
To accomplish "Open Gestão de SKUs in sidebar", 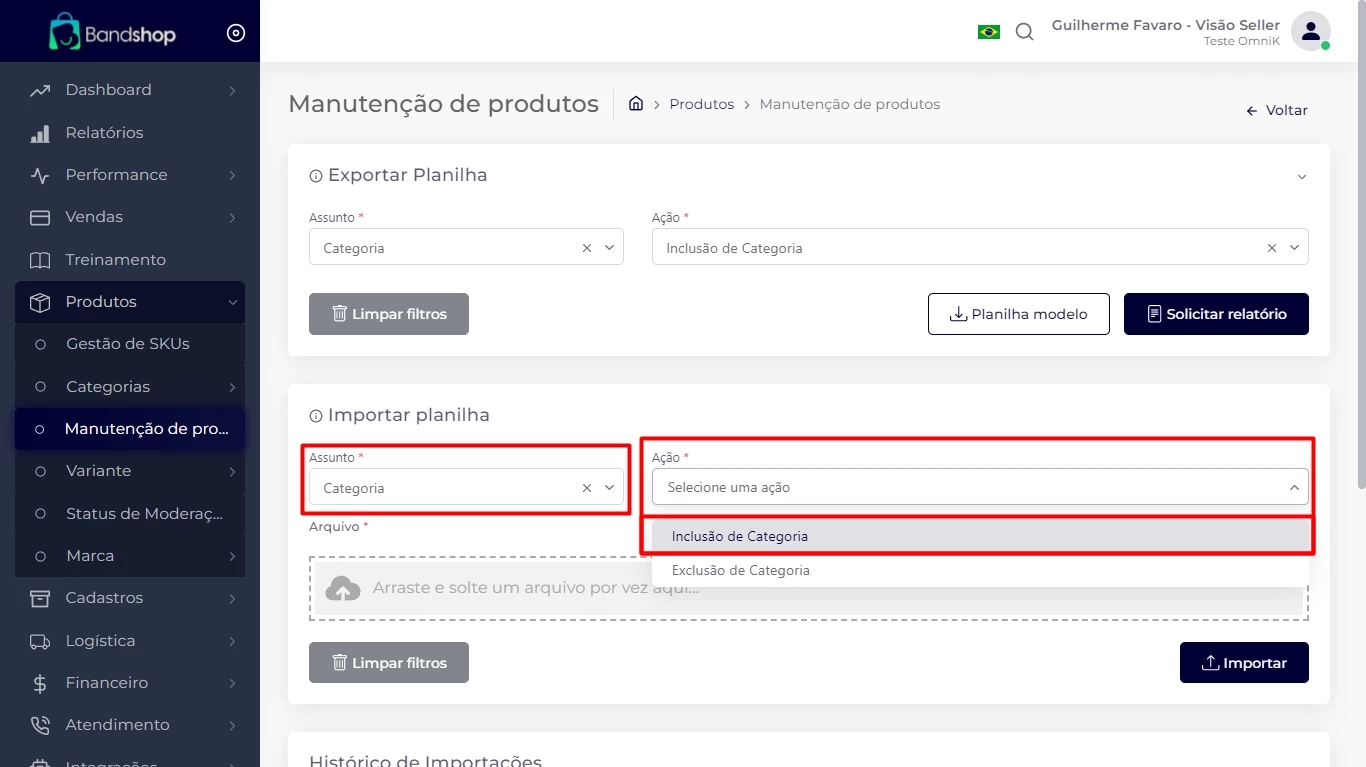I will coord(127,344).
